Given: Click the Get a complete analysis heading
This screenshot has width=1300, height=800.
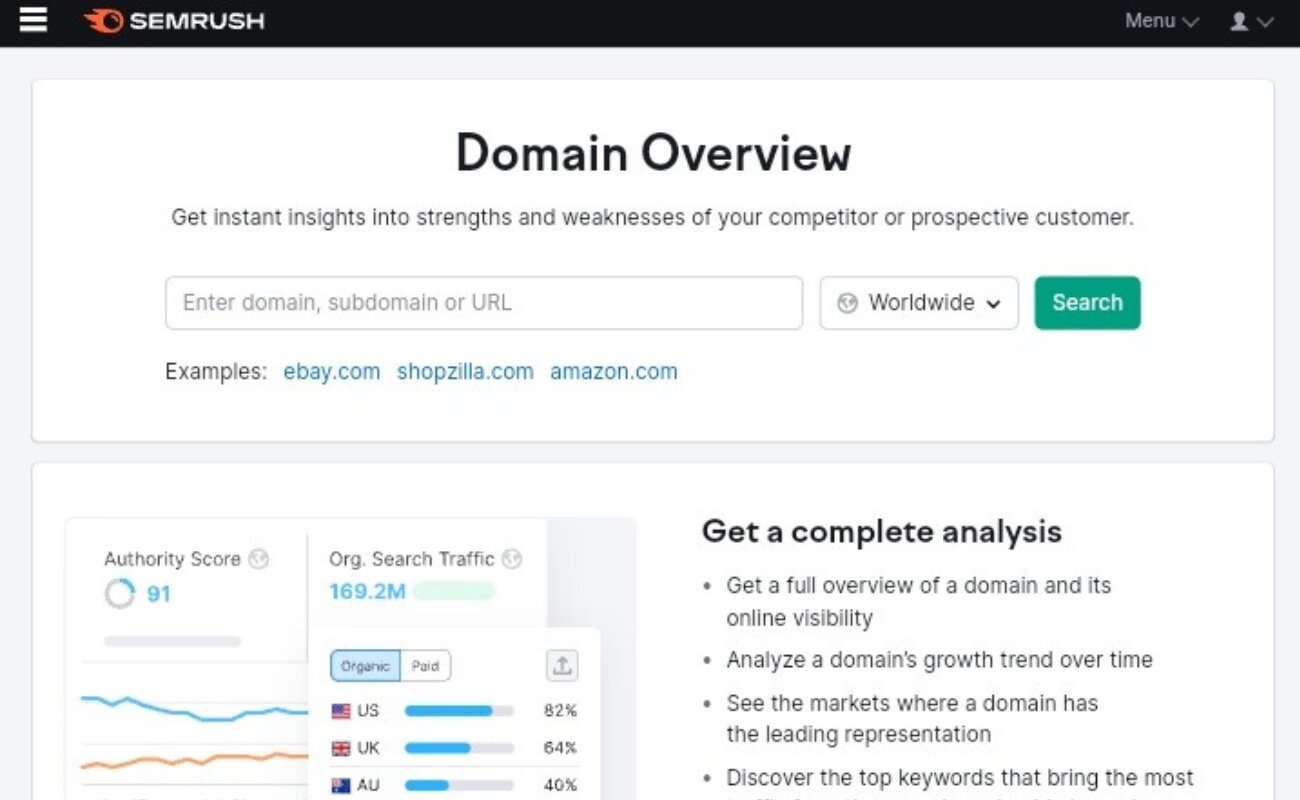Looking at the screenshot, I should pos(882,531).
